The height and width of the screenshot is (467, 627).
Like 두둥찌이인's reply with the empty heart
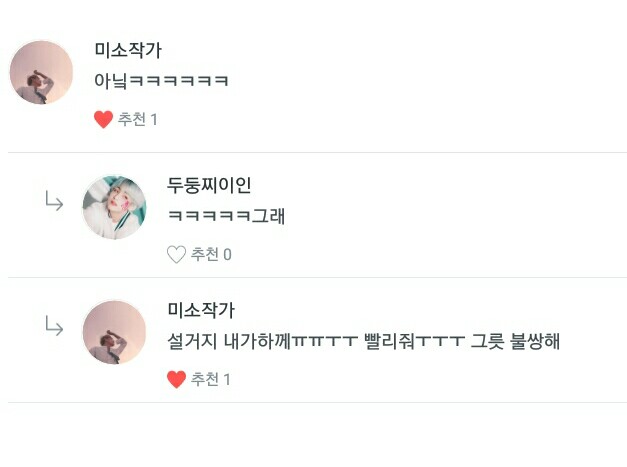tap(176, 254)
